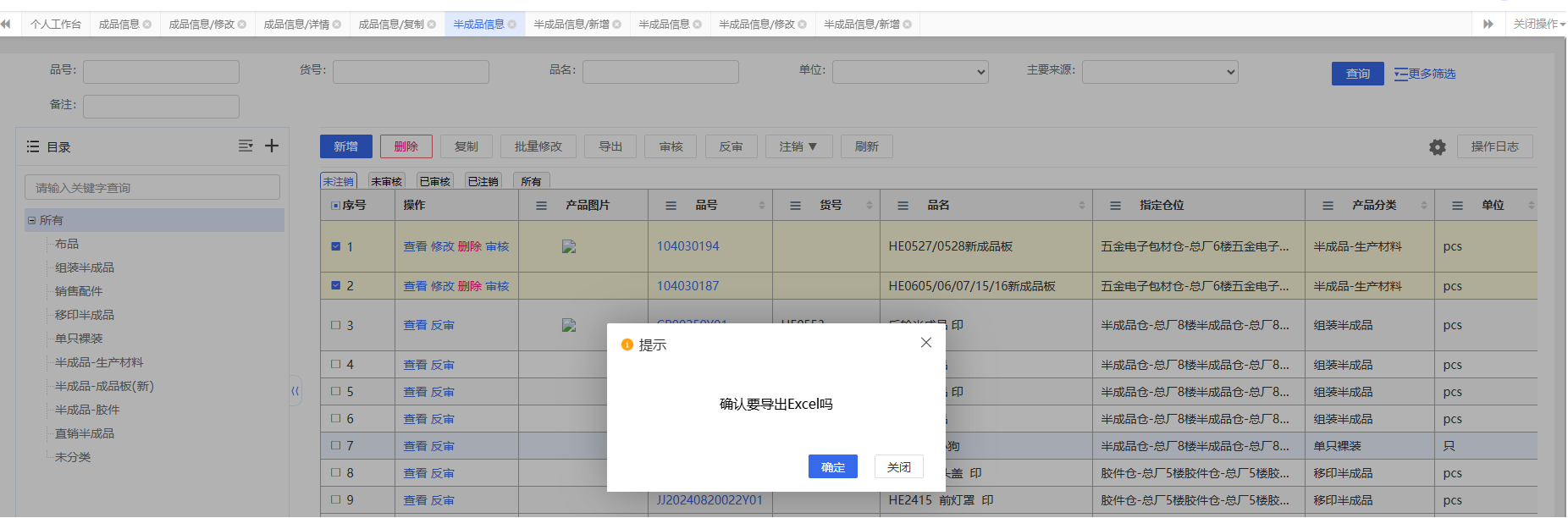Close active blue 半成品信息 tab via x icon
The width and height of the screenshot is (1568, 518).
(511, 25)
